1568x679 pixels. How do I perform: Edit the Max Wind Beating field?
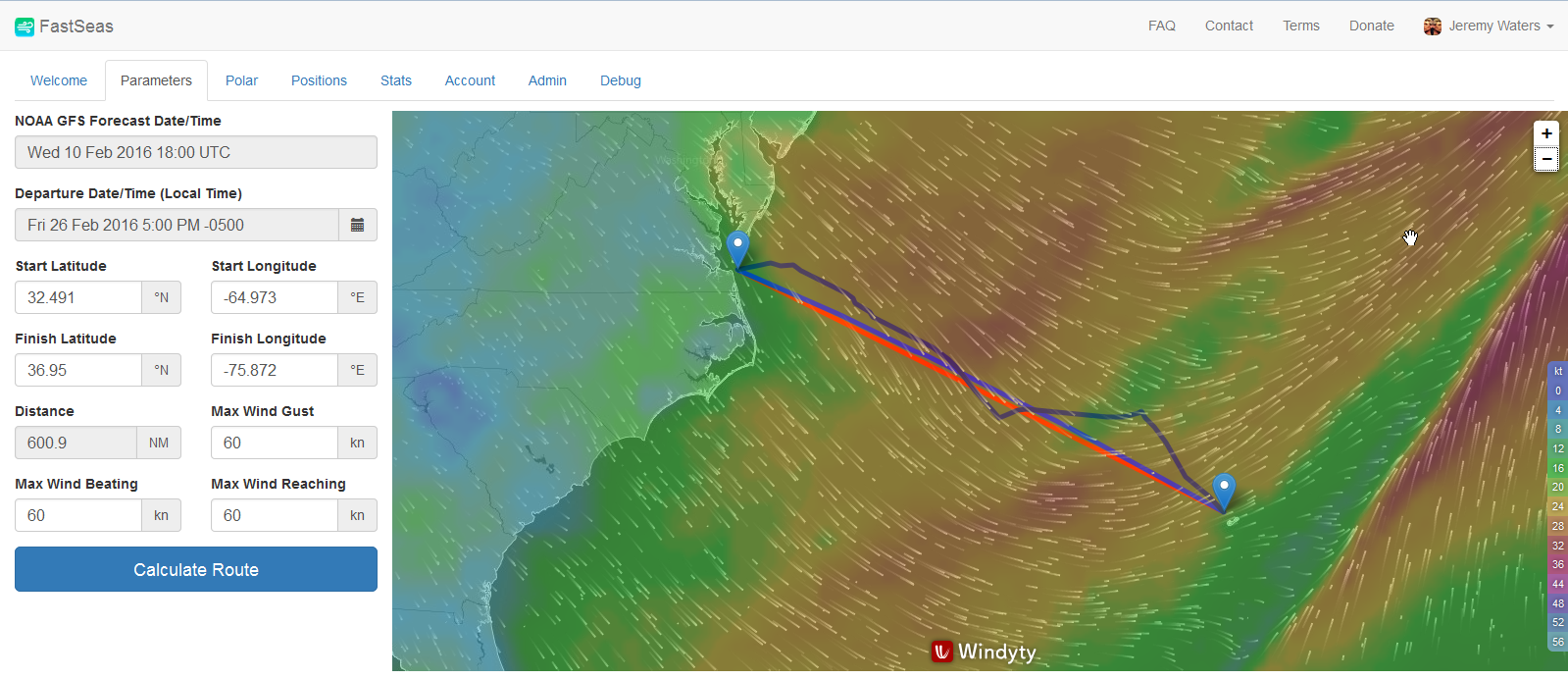tap(78, 515)
